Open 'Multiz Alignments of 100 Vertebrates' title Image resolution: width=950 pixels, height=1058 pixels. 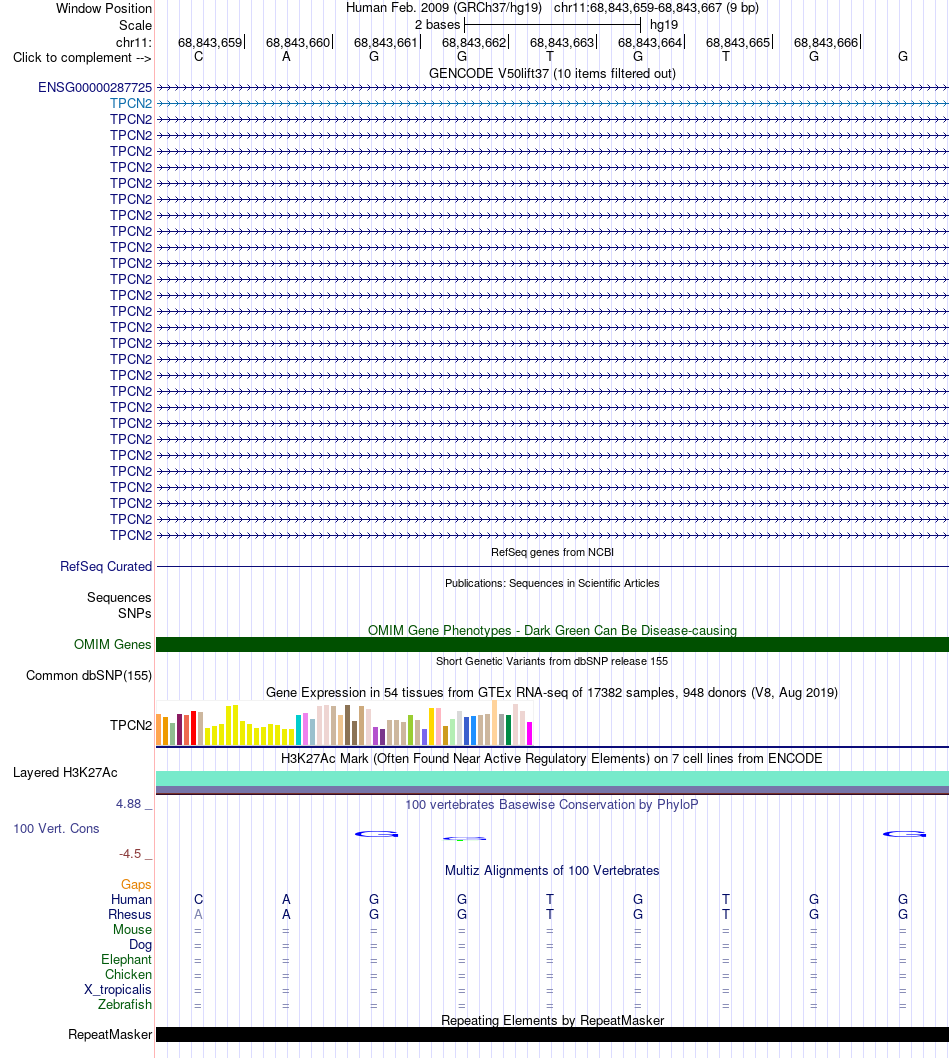click(x=552, y=870)
